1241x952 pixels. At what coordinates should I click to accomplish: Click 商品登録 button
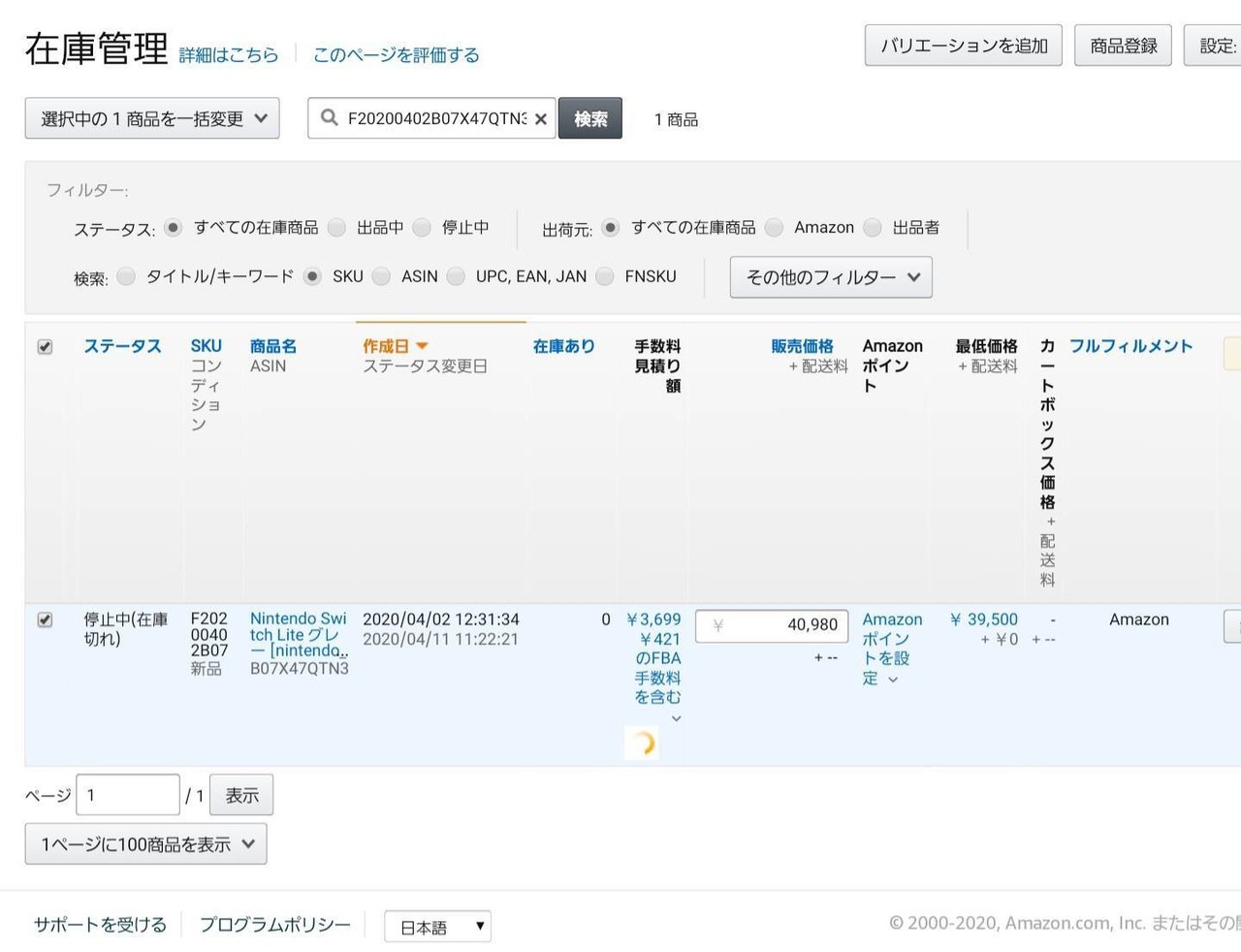coord(1123,46)
